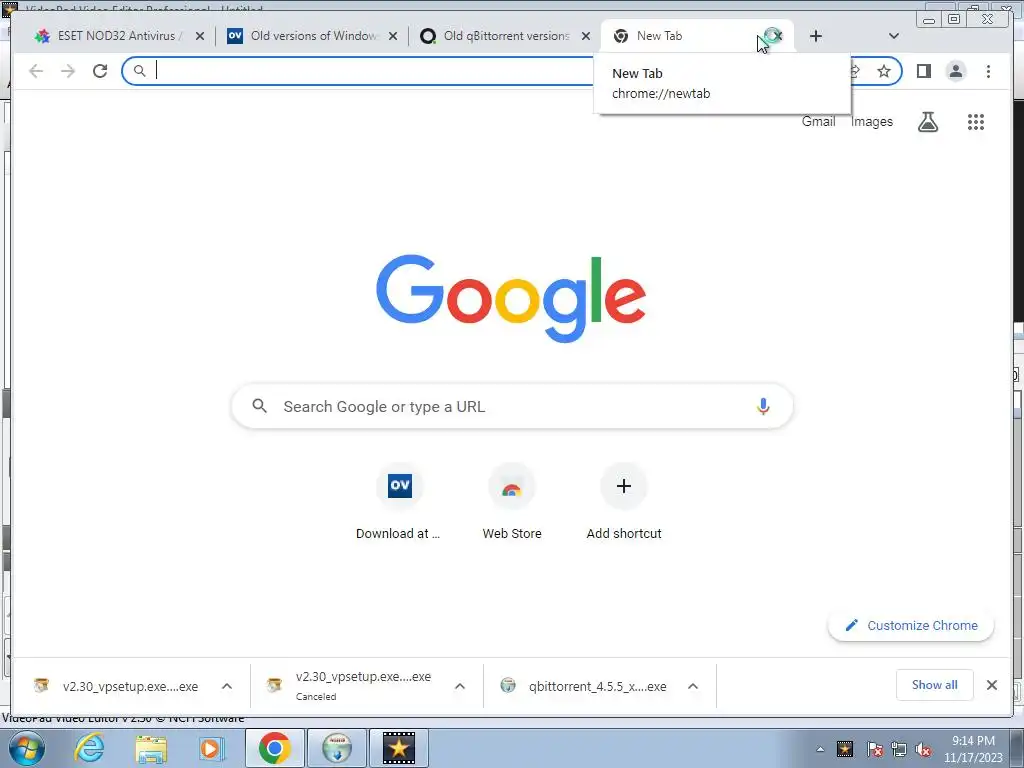This screenshot has width=1024, height=768.
Task: Open Windows Media Player from taskbar
Action: (x=212, y=748)
